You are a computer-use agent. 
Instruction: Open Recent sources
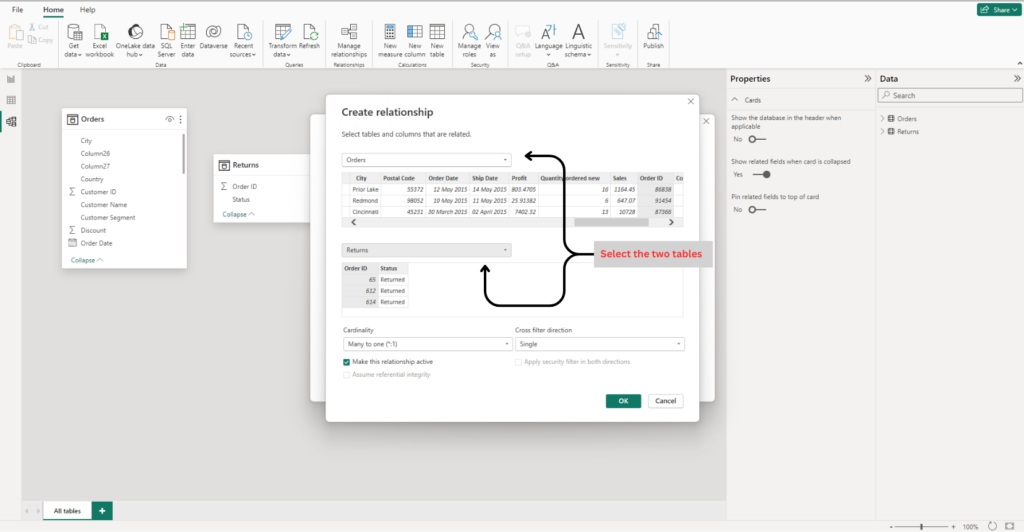243,40
